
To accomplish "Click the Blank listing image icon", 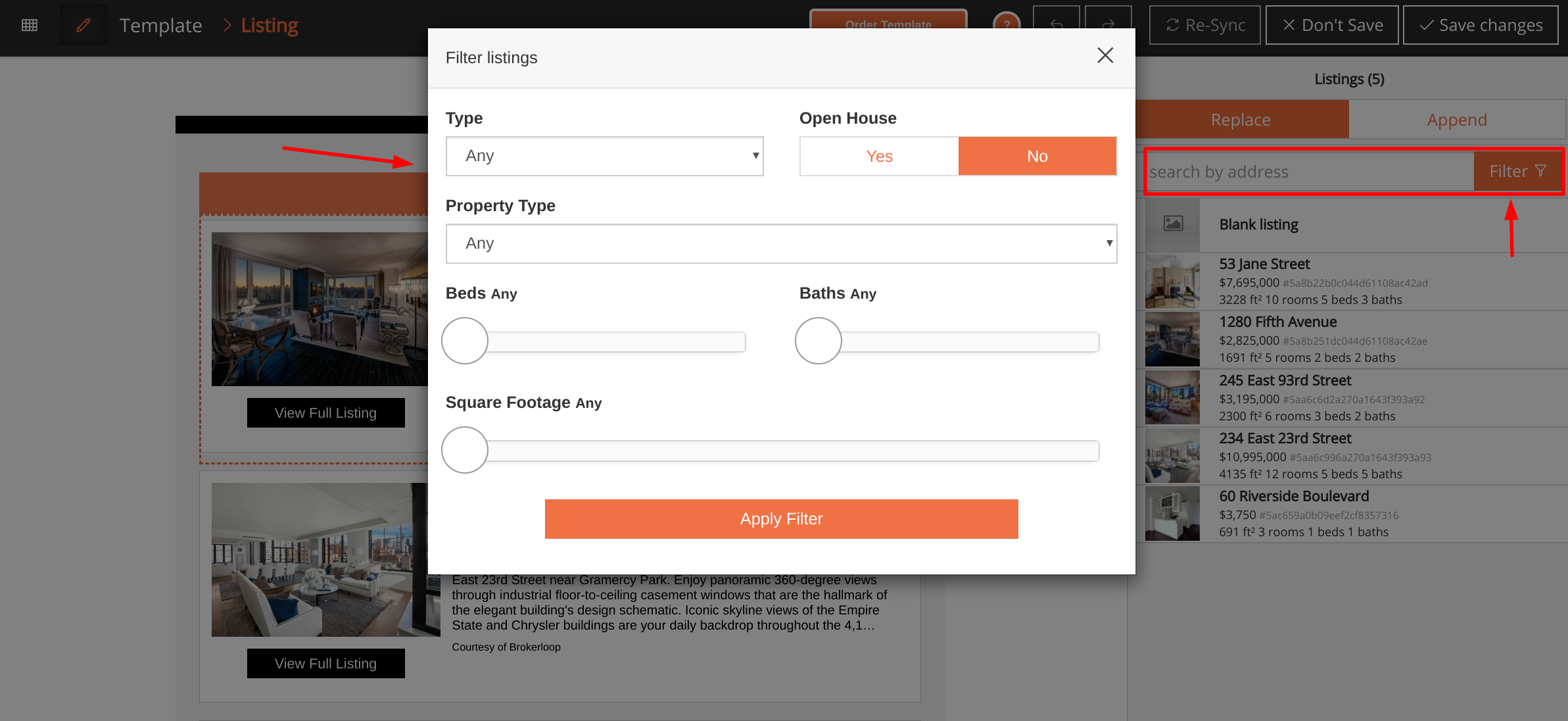I will point(1173,224).
